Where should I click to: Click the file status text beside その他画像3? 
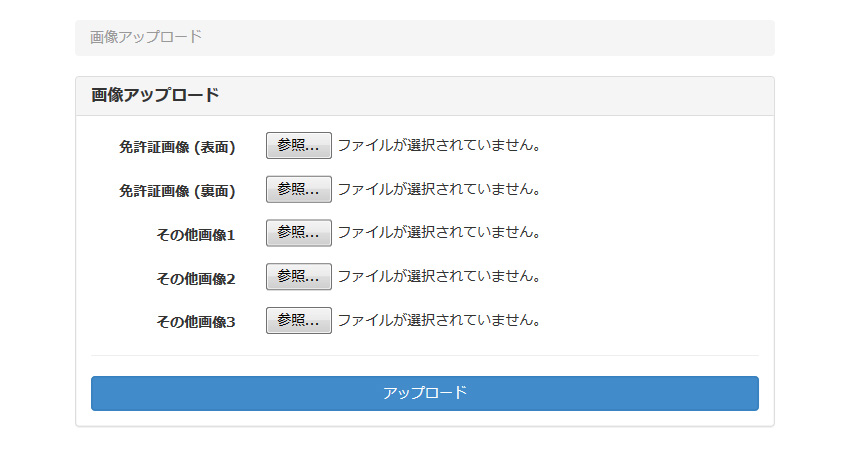click(439, 321)
